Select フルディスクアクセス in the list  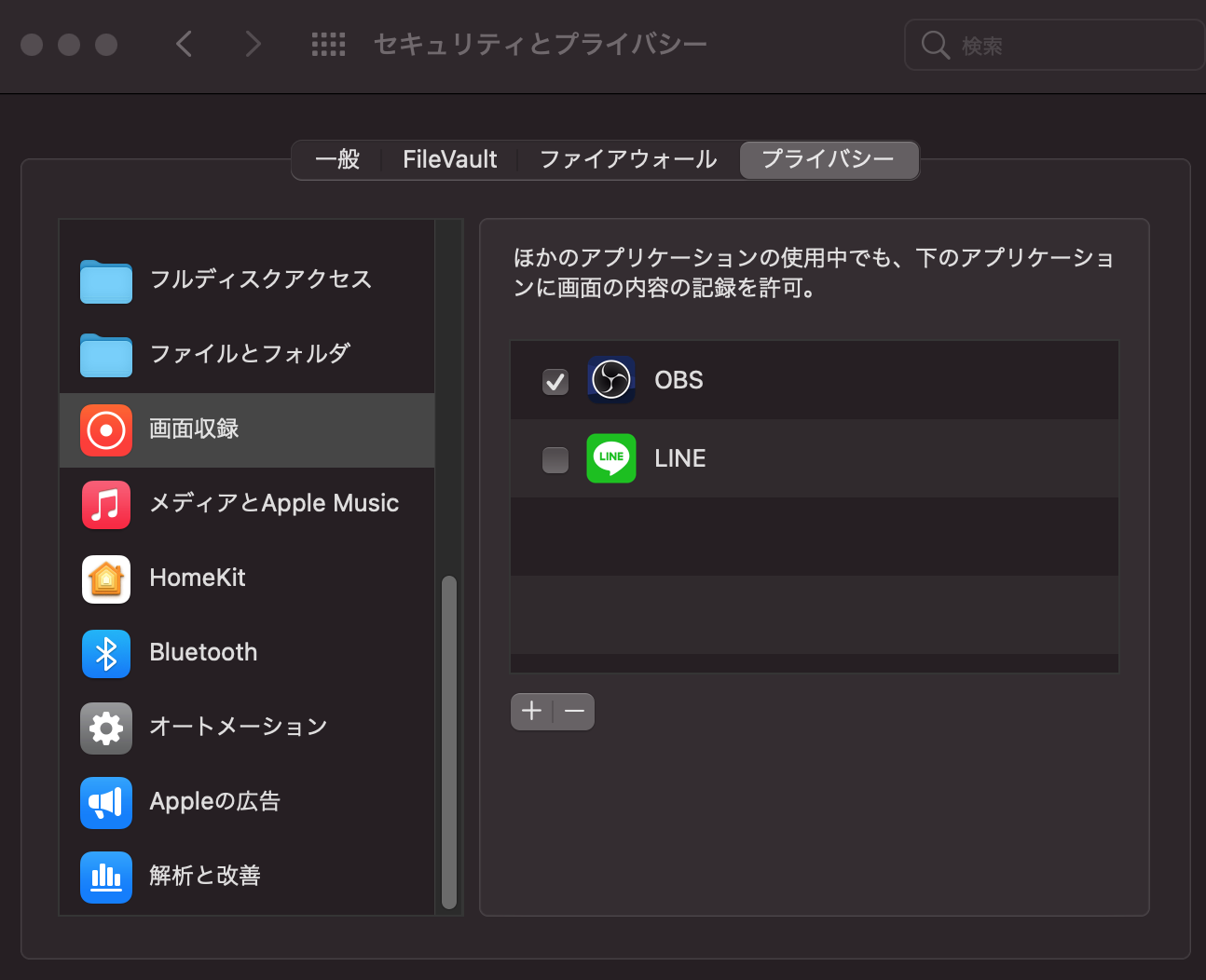[261, 279]
